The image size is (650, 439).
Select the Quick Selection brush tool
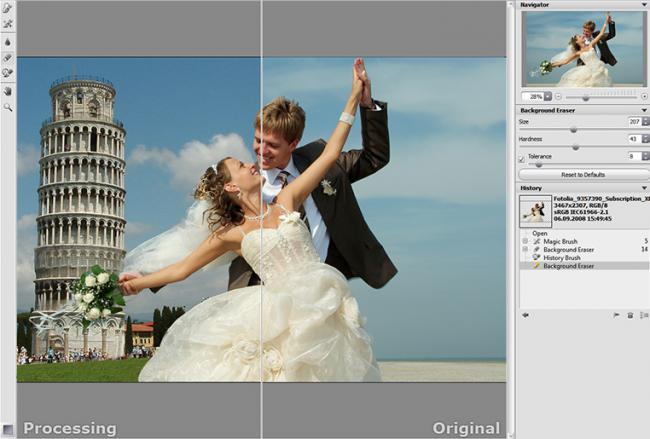pos(7,7)
